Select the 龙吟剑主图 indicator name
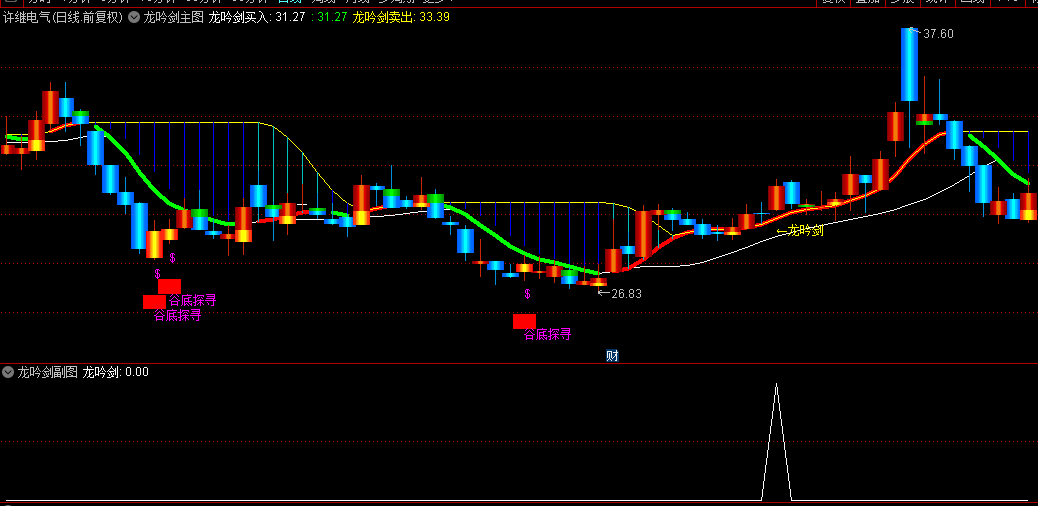This screenshot has width=1038, height=506. point(173,18)
